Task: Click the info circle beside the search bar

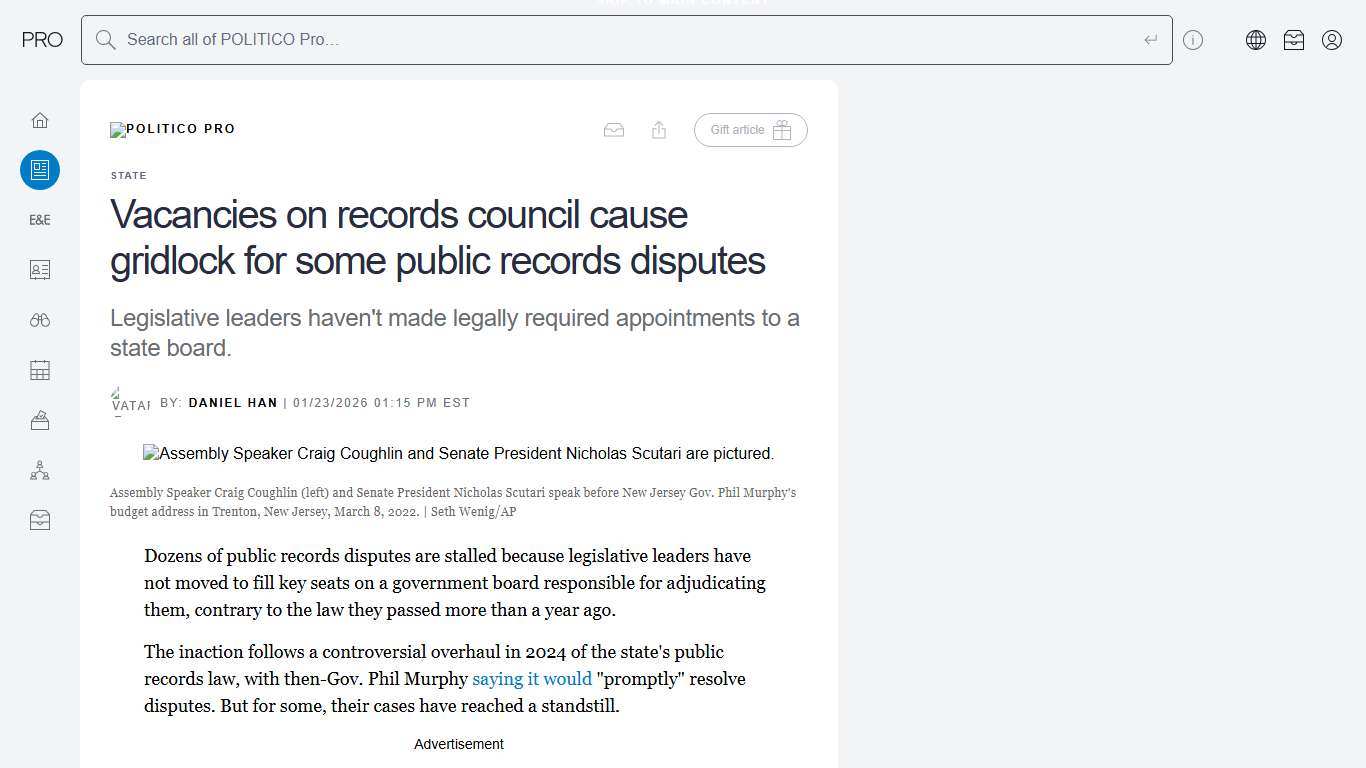Action: coord(1193,40)
